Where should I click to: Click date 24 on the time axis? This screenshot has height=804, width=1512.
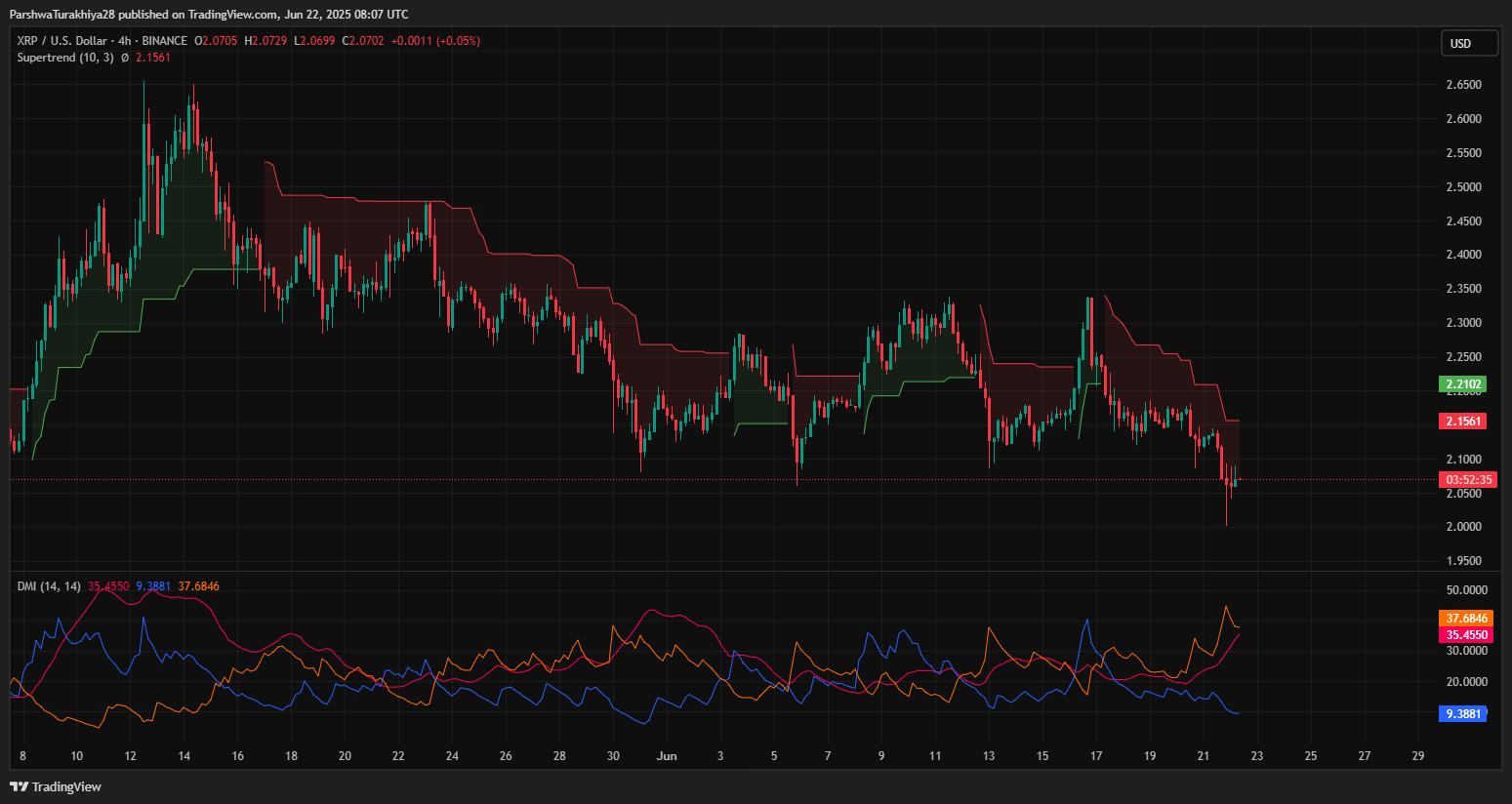(452, 756)
